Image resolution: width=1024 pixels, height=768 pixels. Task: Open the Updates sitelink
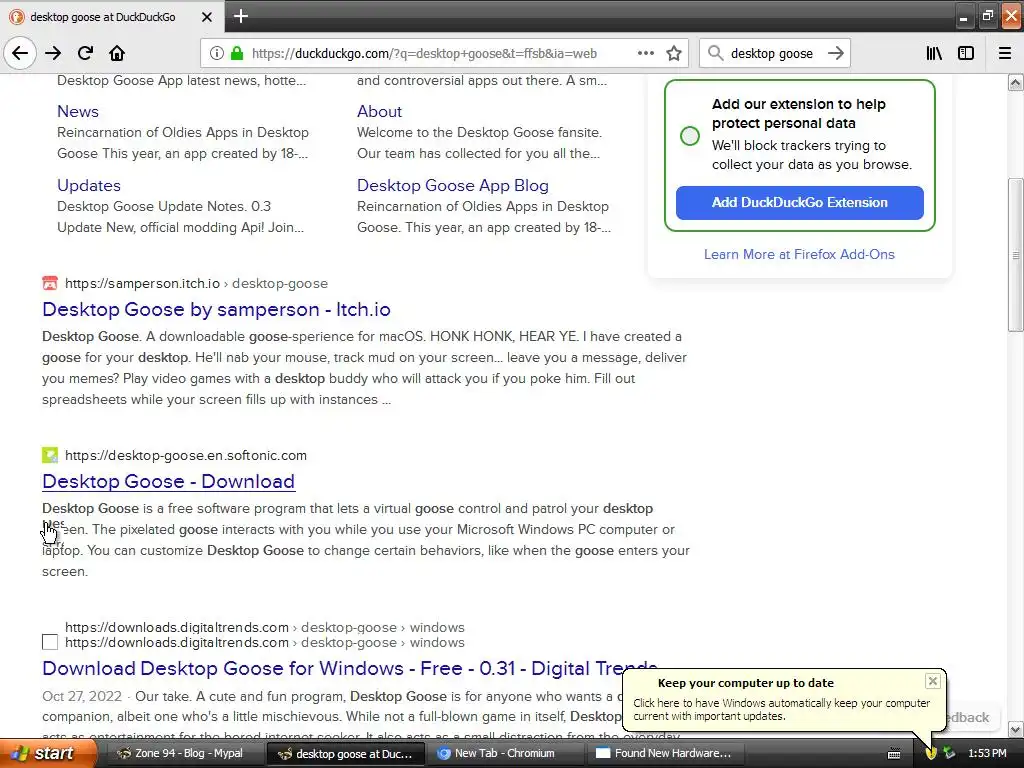89,185
